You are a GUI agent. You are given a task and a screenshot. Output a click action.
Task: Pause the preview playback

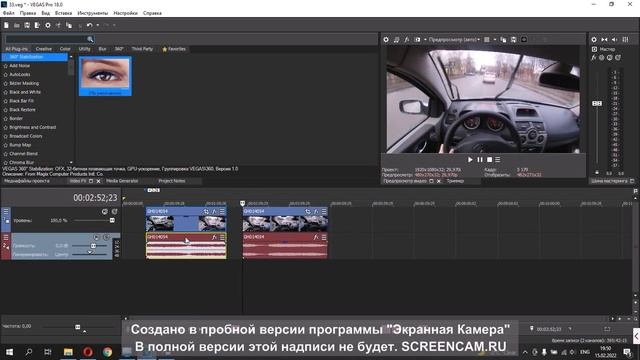coord(480,160)
